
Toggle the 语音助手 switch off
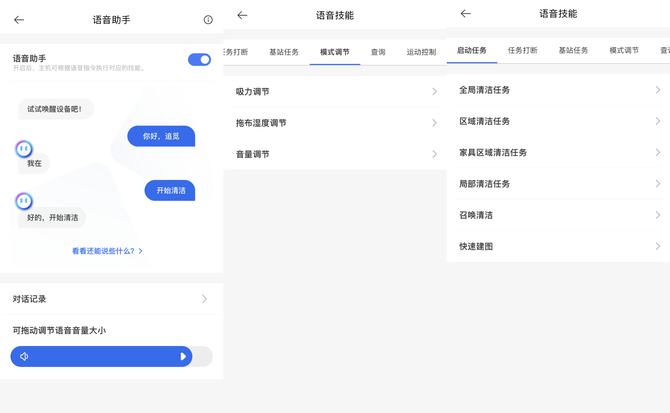199,60
